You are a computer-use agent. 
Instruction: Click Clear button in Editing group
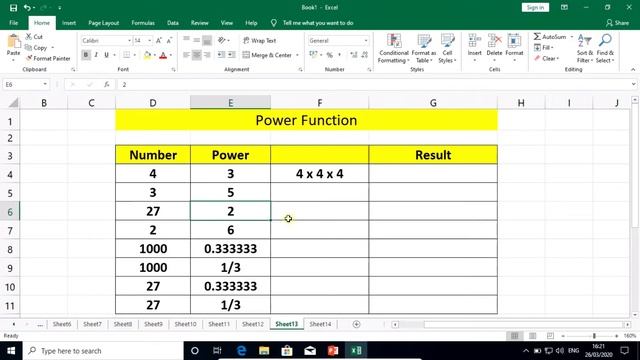547,58
